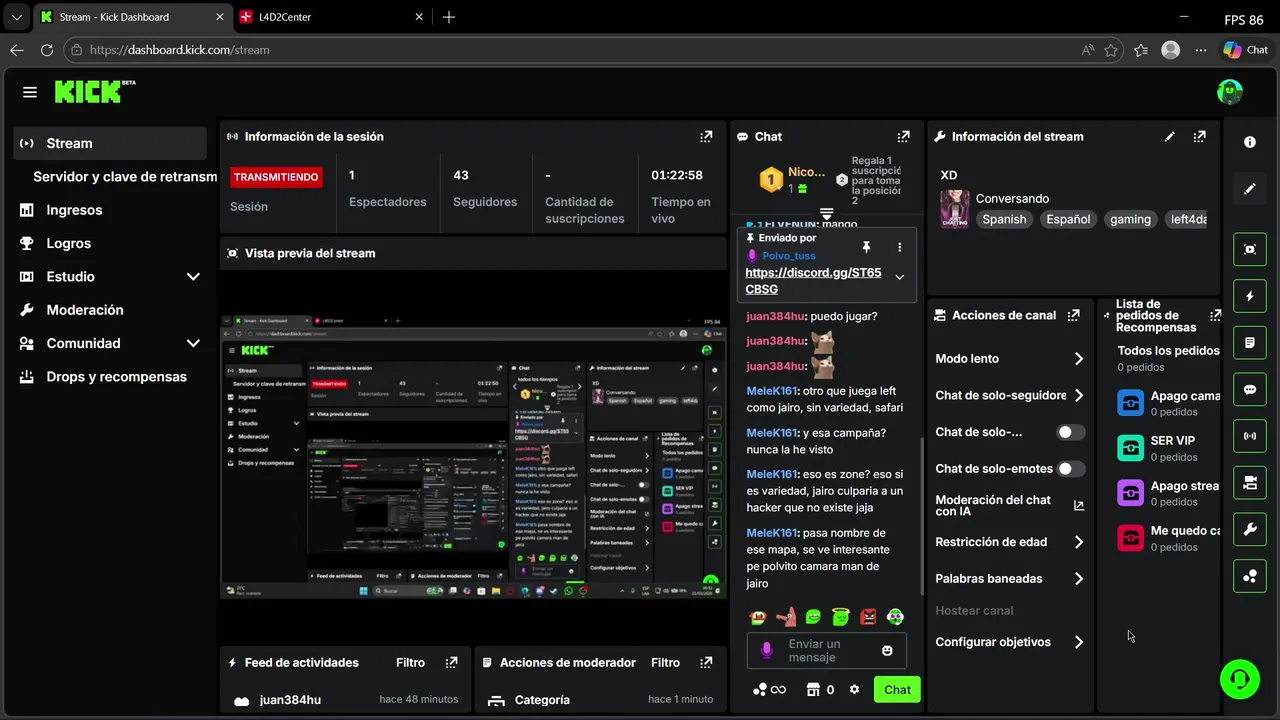This screenshot has height=720, width=1280.
Task: Open Moderación del chat con IA stats link
Action: pyautogui.click(x=1079, y=506)
